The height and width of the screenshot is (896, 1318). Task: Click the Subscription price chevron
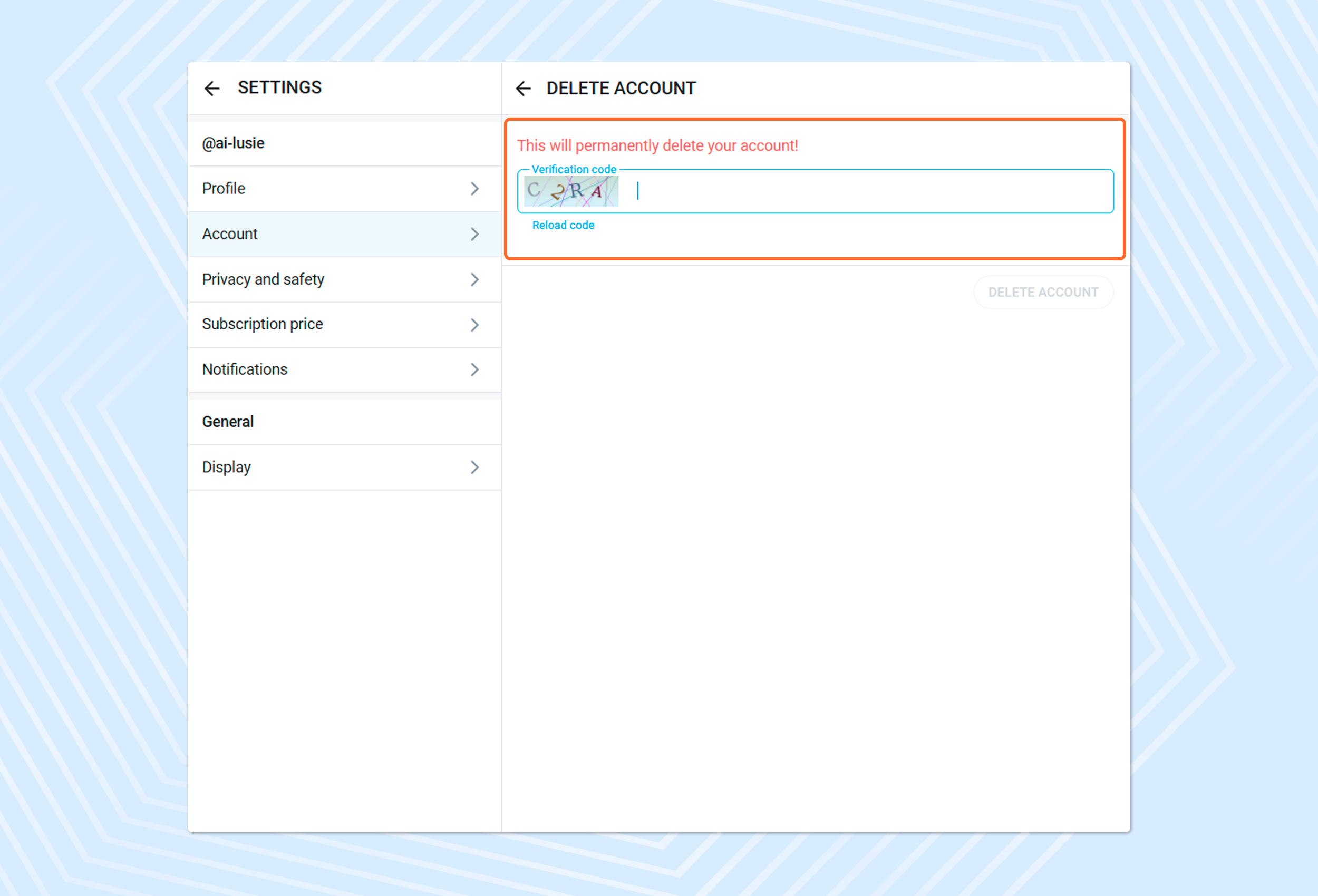[474, 324]
